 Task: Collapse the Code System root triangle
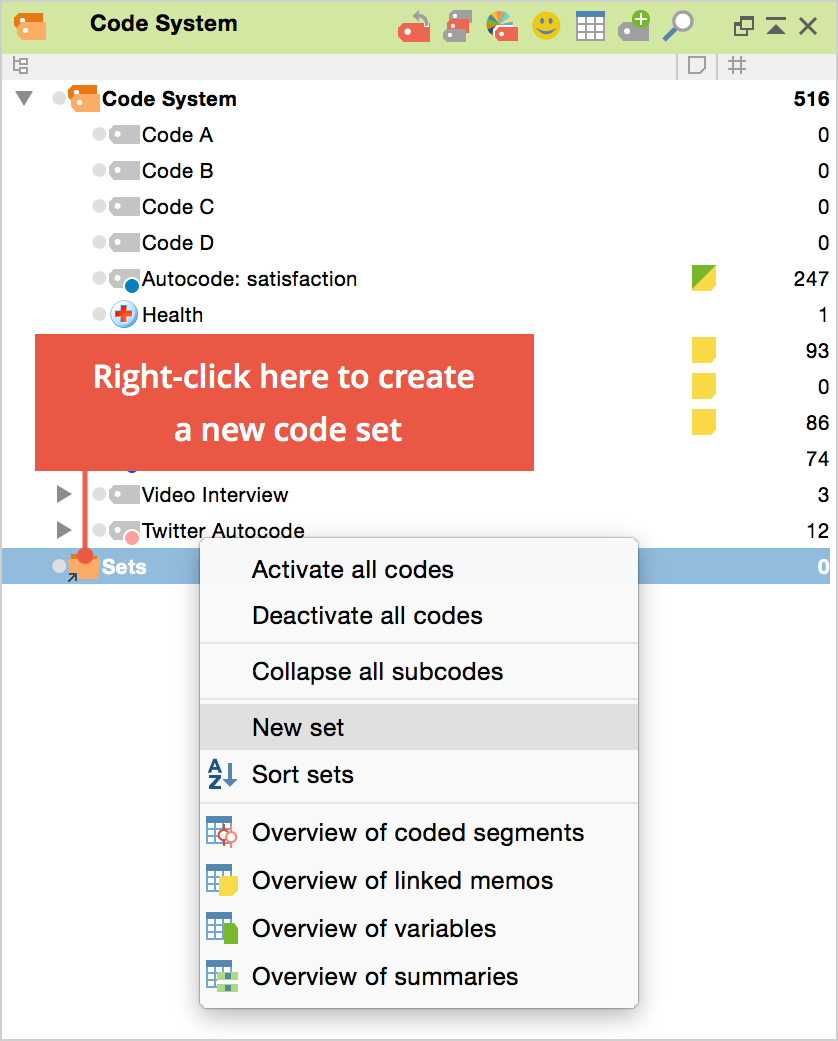pyautogui.click(x=25, y=99)
